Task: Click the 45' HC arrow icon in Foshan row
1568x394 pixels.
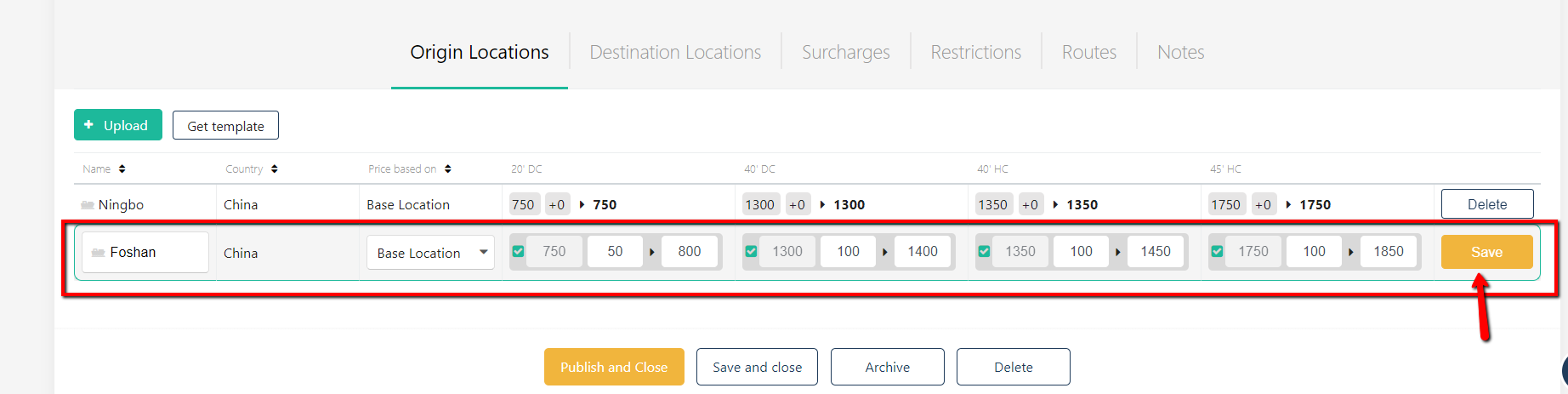Action: (1351, 252)
